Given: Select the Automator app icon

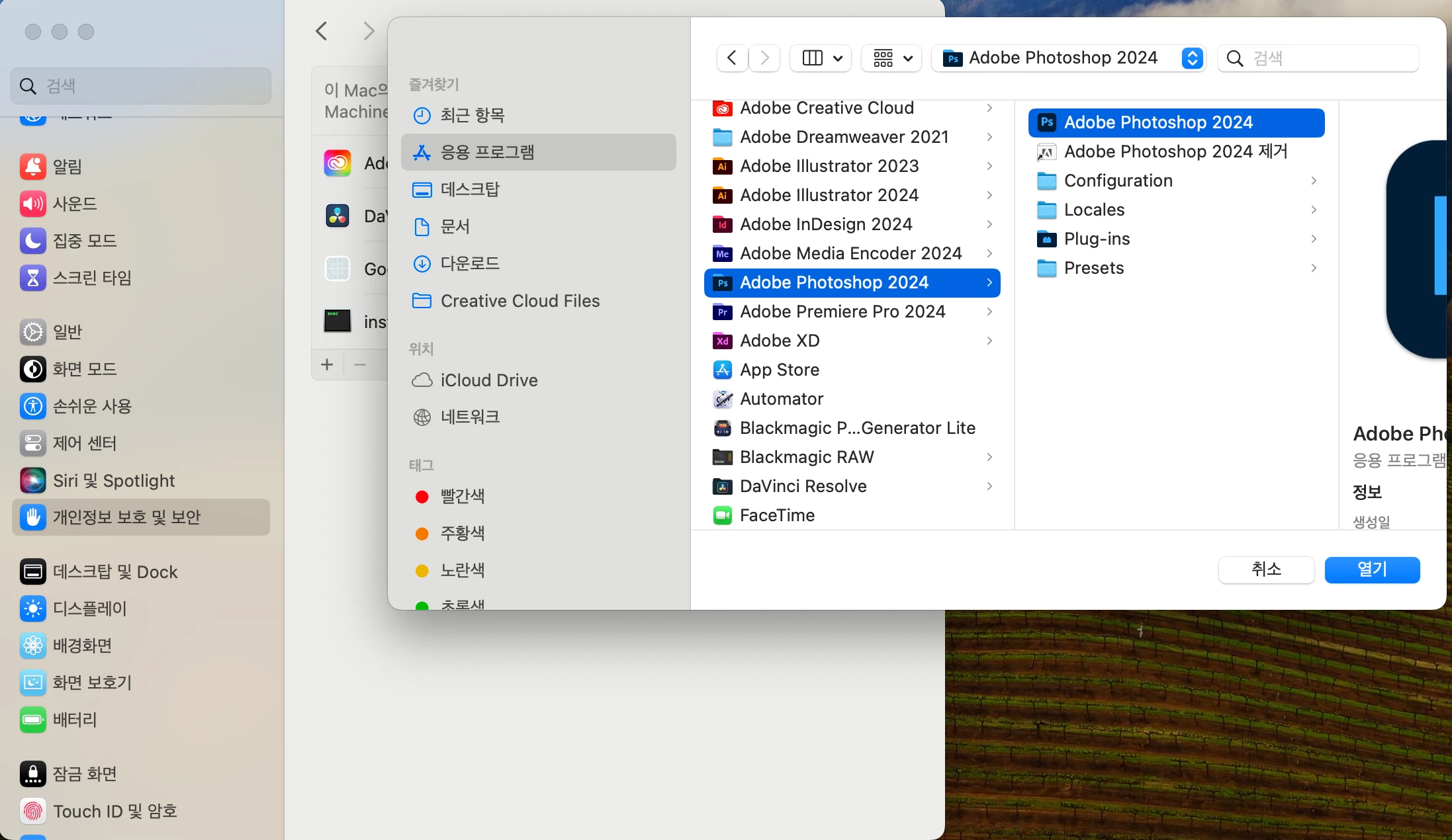Looking at the screenshot, I should click(x=722, y=399).
